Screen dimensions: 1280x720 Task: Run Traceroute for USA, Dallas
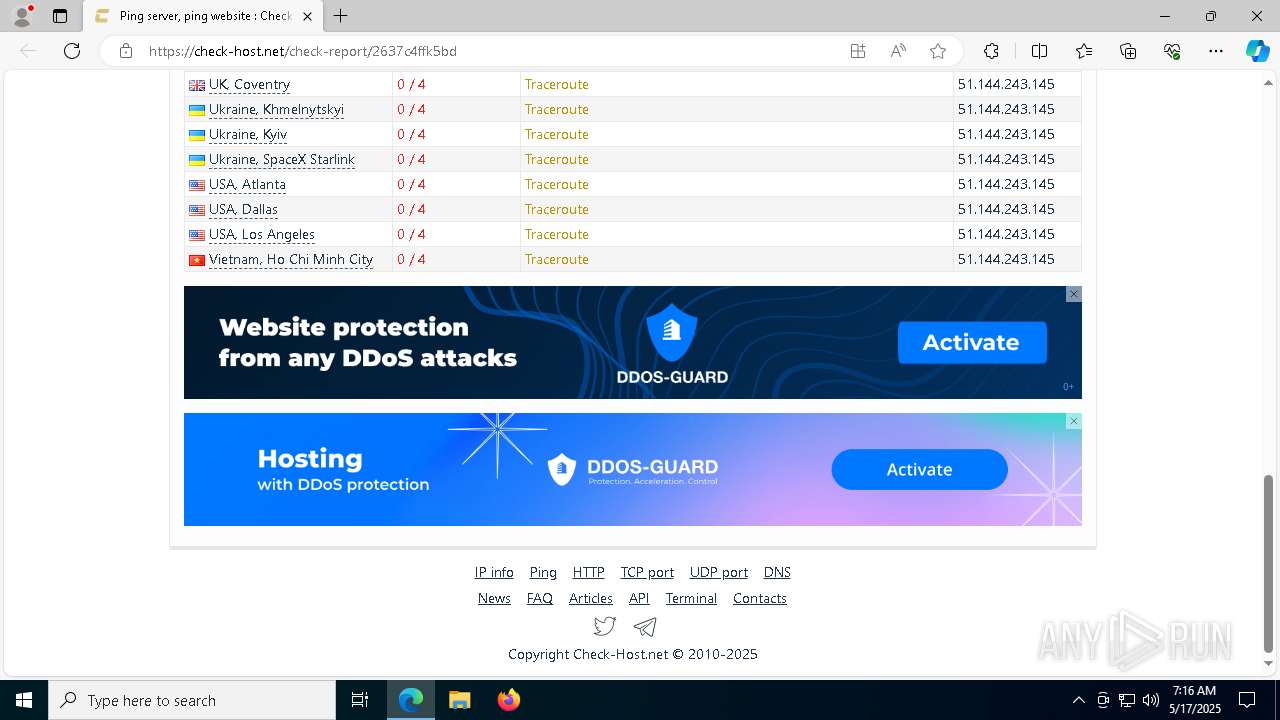556,209
